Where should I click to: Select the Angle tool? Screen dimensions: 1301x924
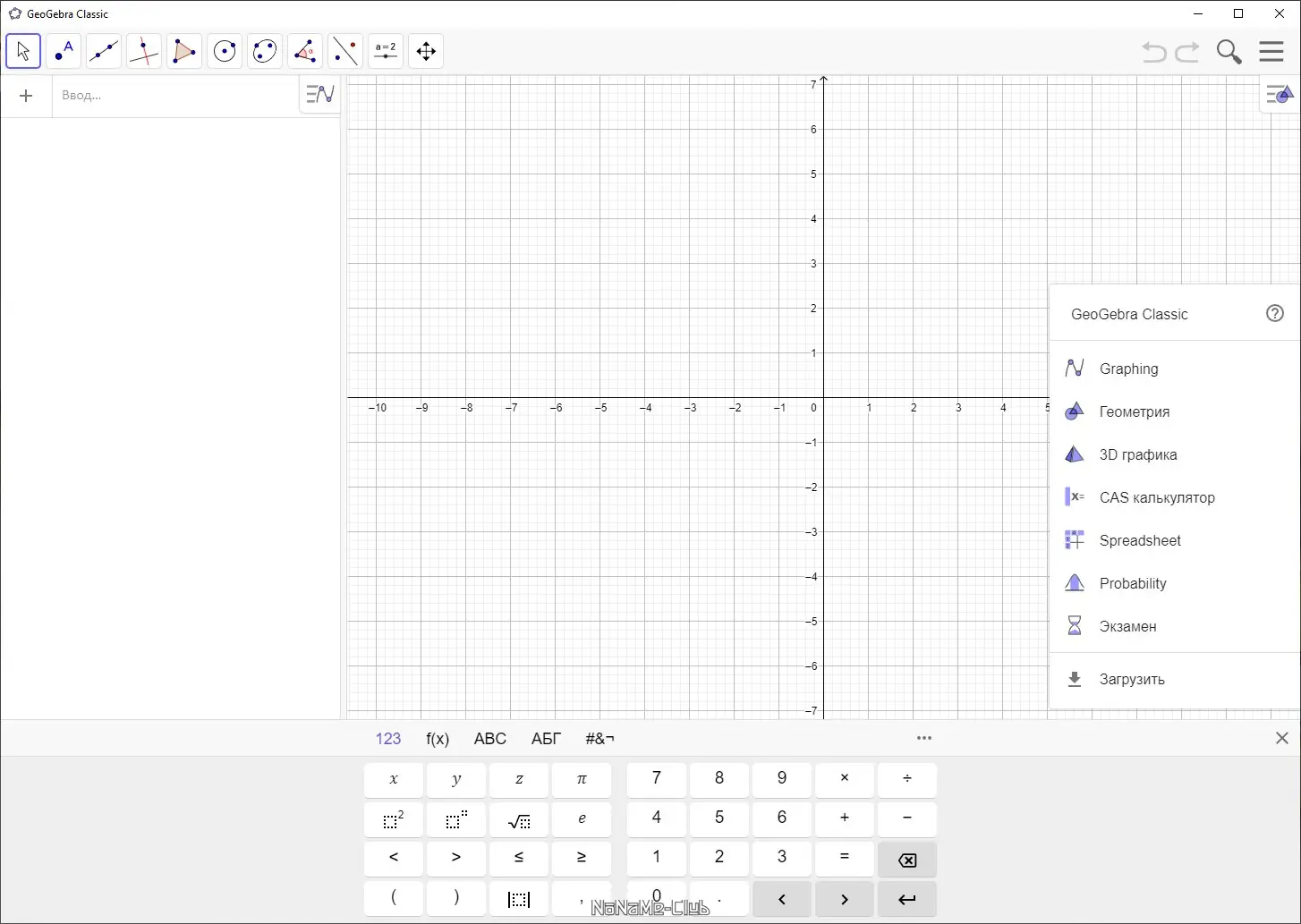click(x=305, y=51)
